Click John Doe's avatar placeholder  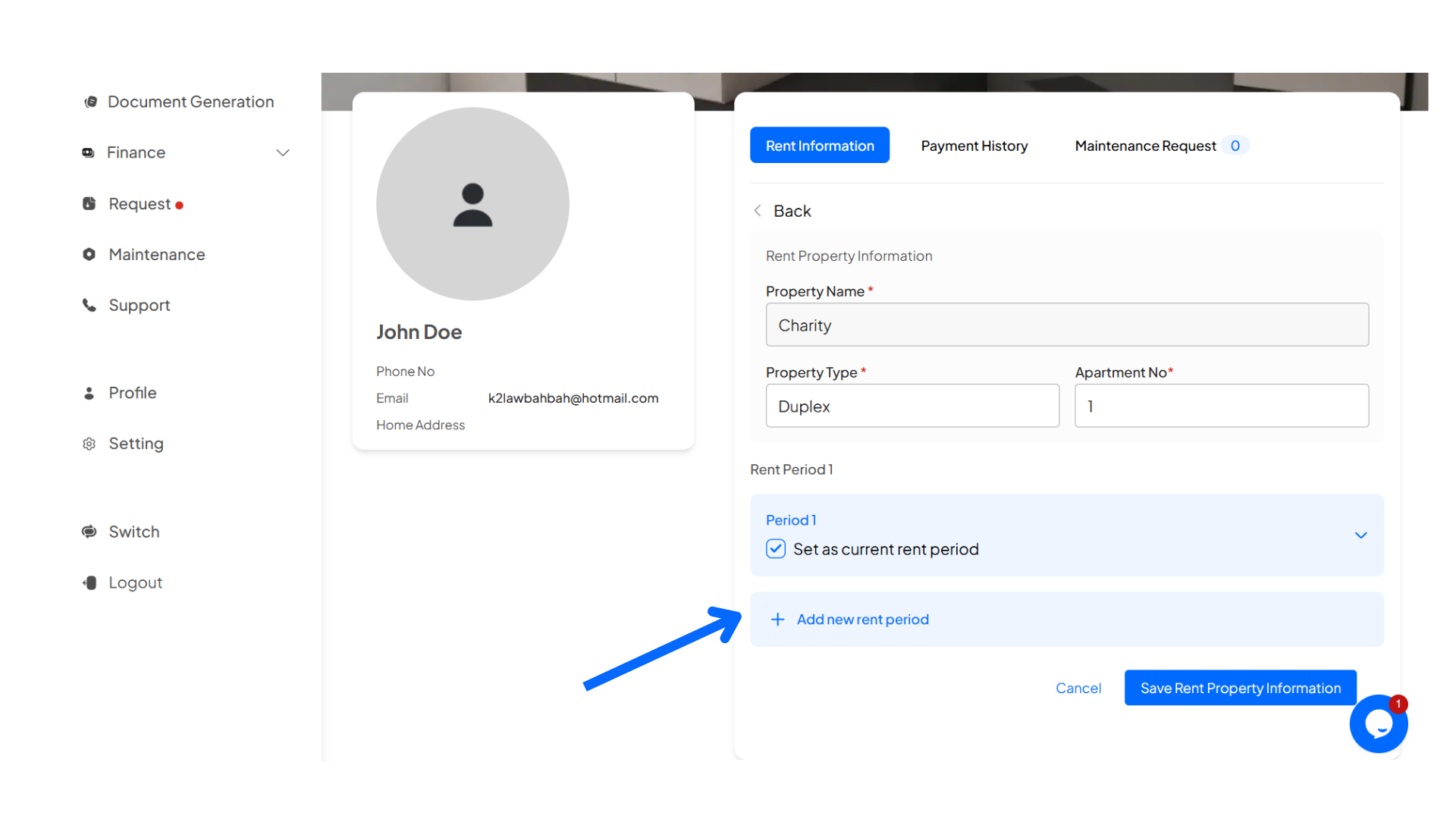[472, 203]
